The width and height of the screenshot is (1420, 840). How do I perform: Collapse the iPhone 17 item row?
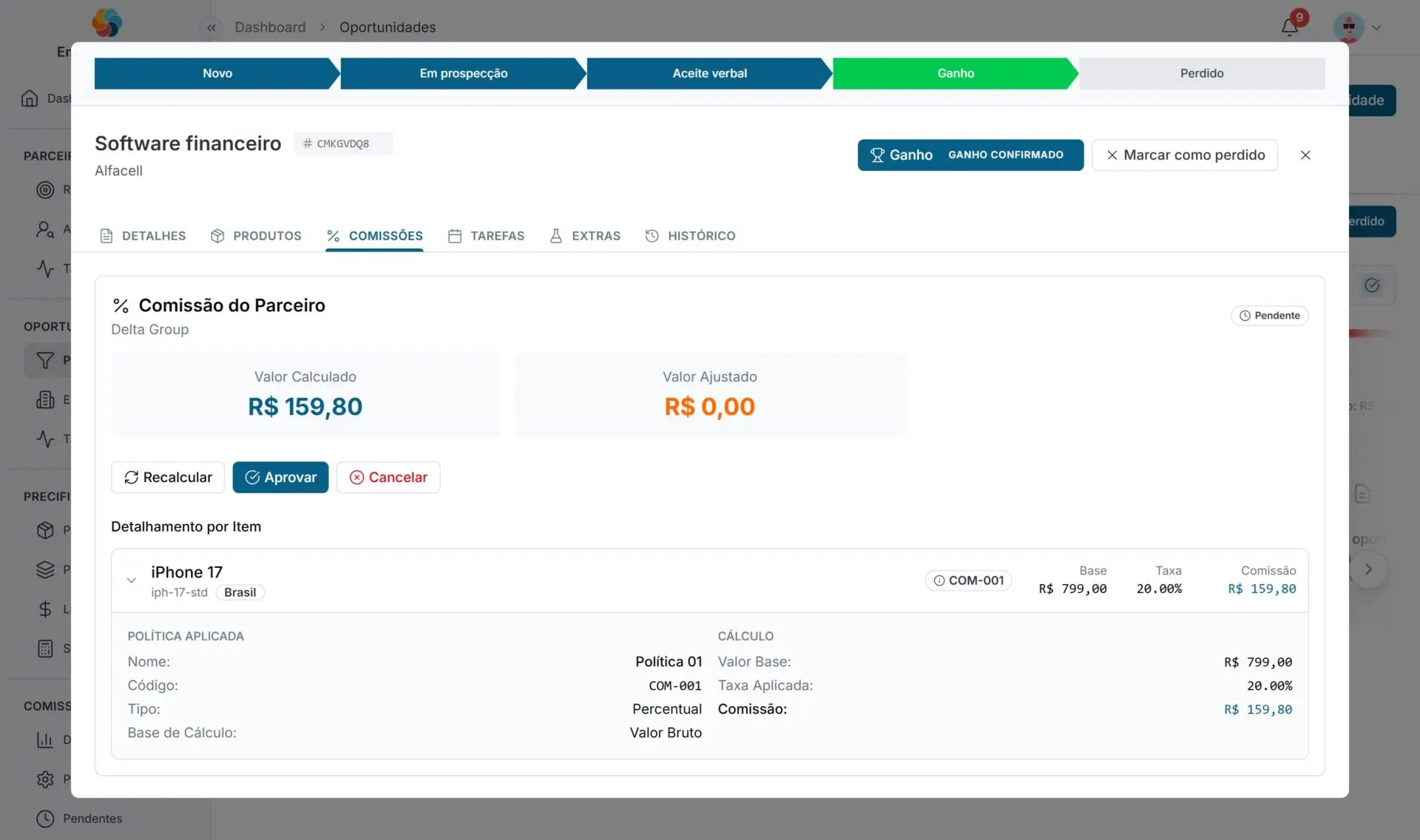click(132, 580)
